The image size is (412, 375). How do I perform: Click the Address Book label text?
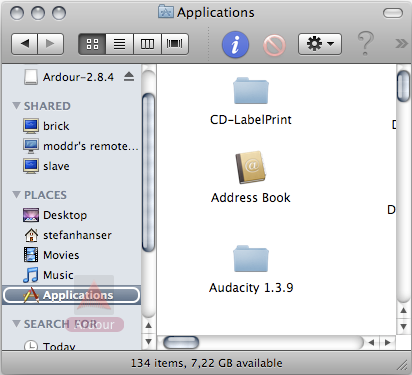(x=251, y=198)
